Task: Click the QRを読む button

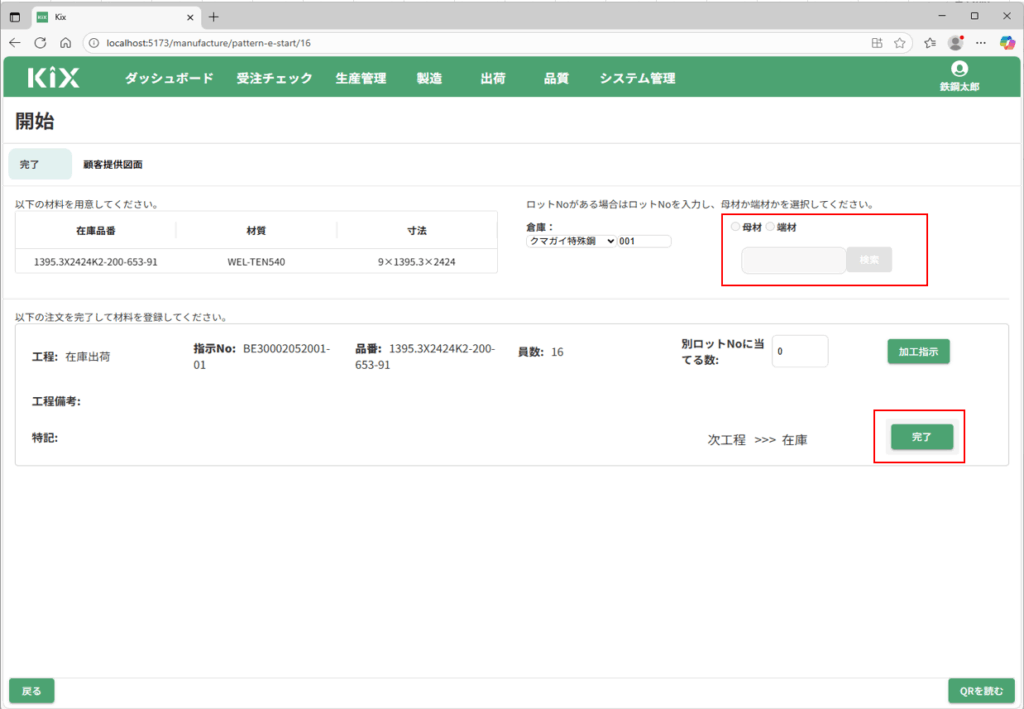Action: pos(980,691)
